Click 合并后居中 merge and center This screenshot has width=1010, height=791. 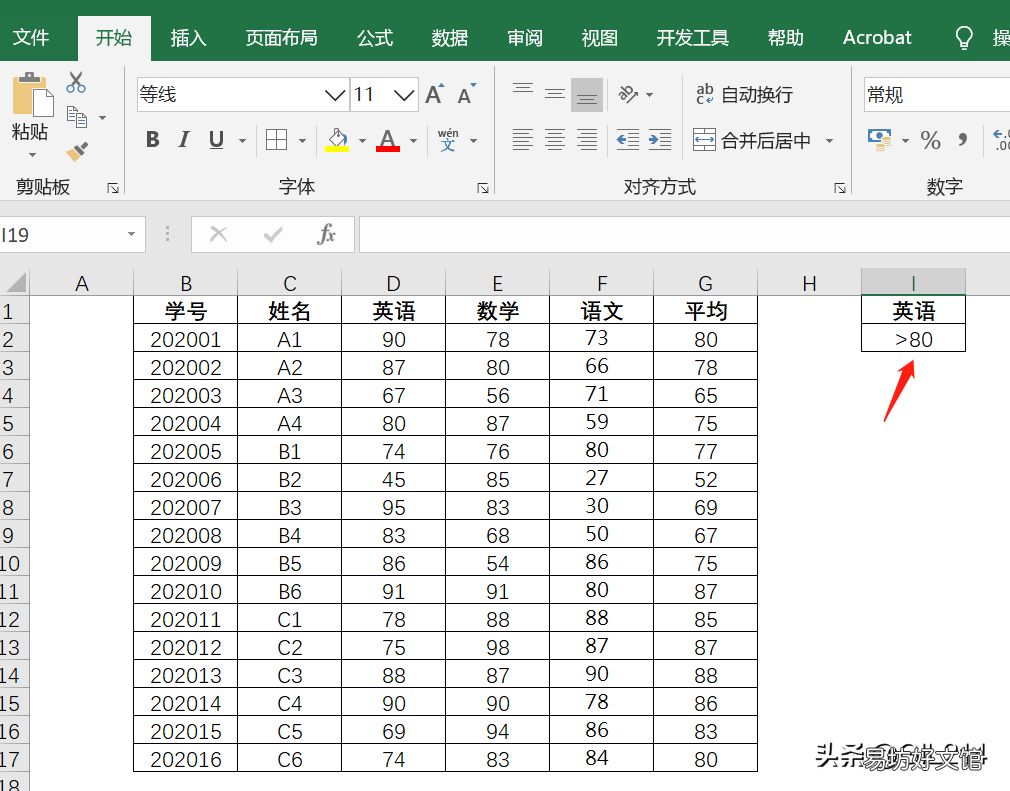coord(752,140)
